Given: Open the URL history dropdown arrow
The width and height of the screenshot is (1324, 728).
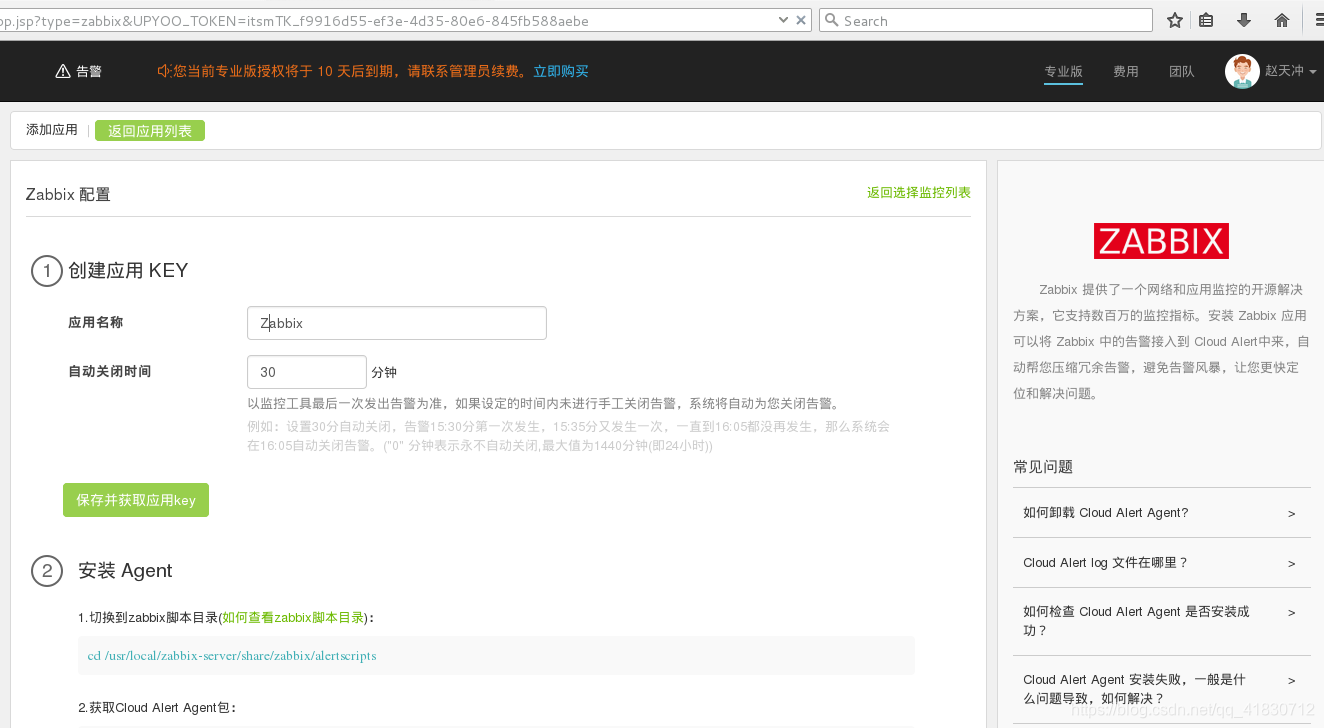Looking at the screenshot, I should point(783,20).
